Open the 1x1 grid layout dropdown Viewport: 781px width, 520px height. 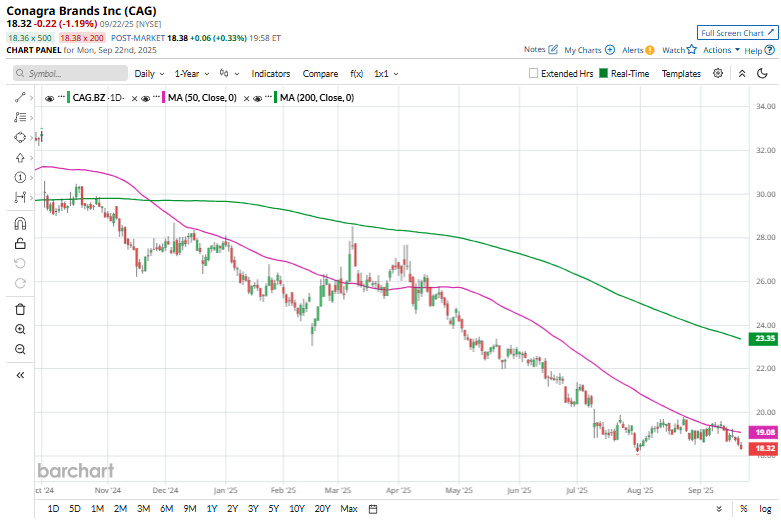(x=386, y=74)
